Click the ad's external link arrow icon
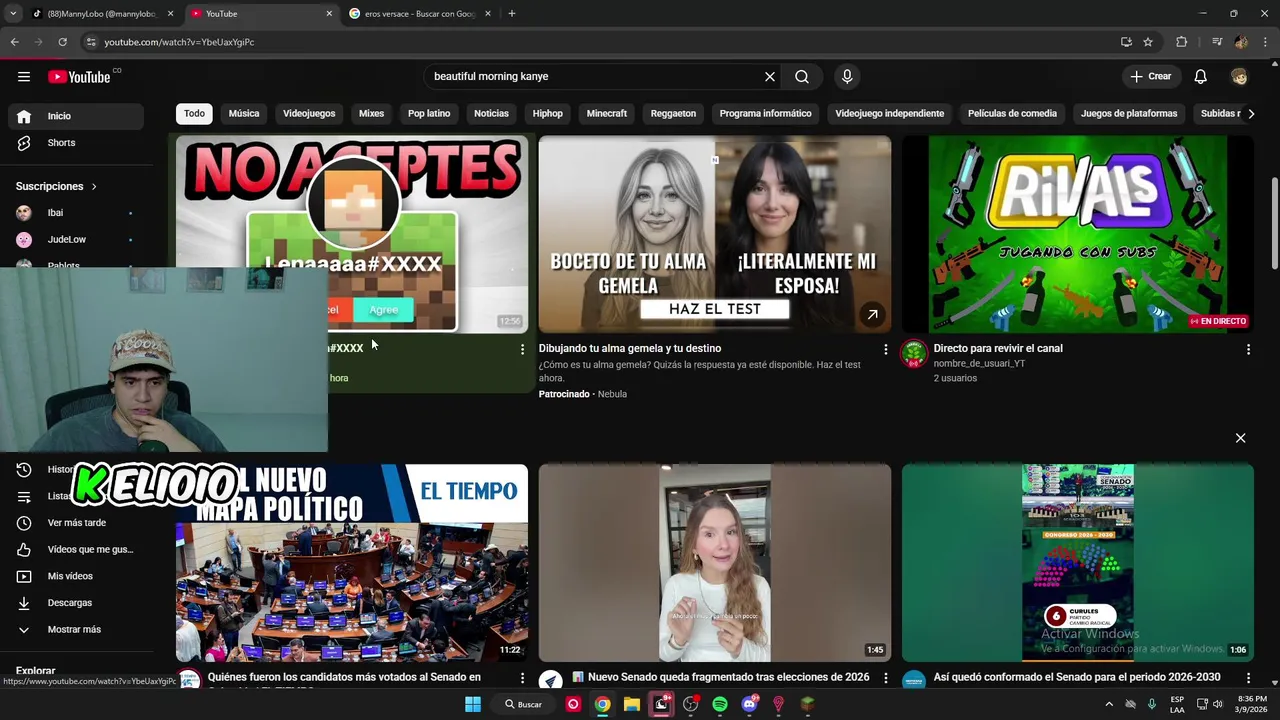This screenshot has height=720, width=1280. pos(872,314)
